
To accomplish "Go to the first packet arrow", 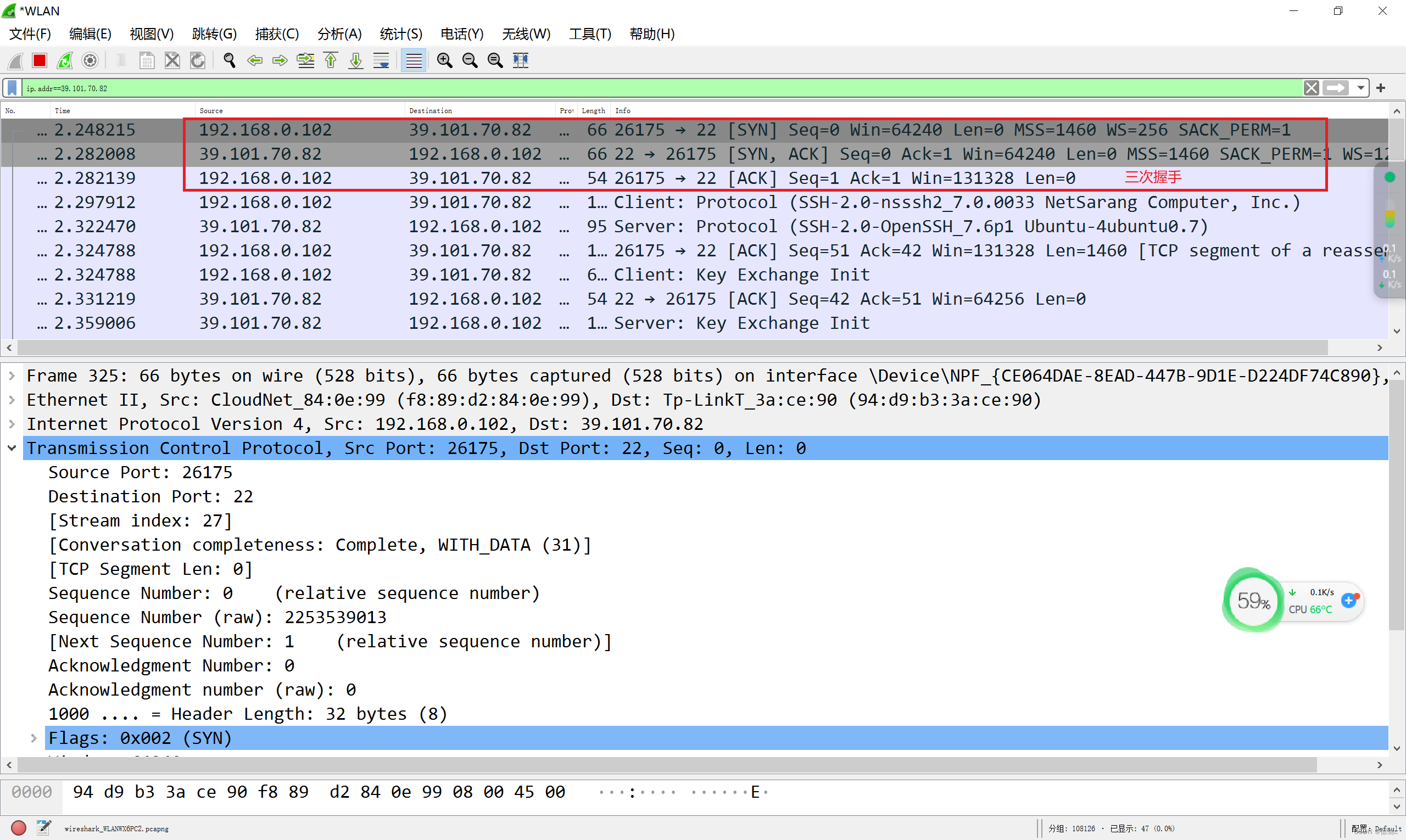I will point(331,60).
